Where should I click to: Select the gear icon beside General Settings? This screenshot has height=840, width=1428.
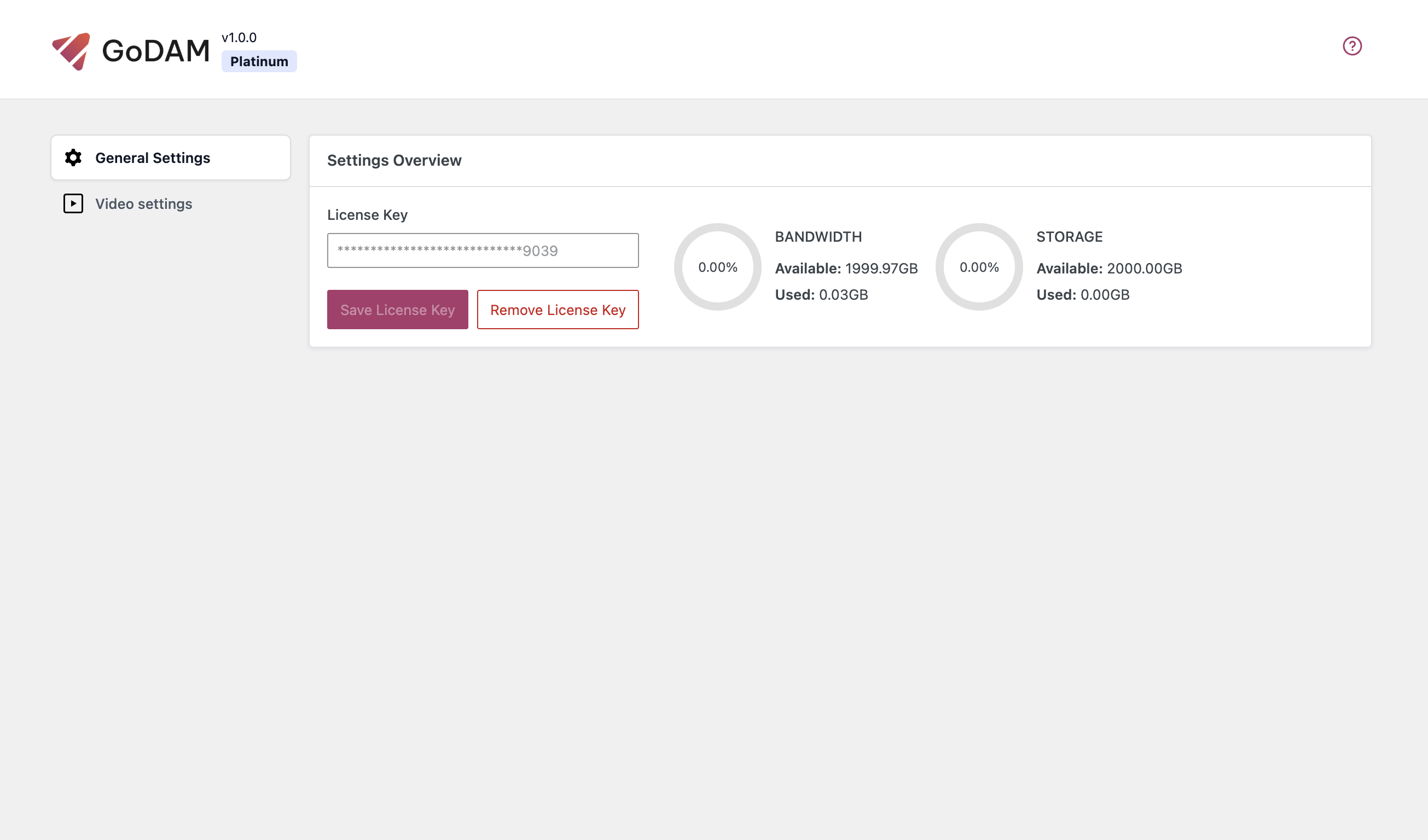pyautogui.click(x=73, y=157)
